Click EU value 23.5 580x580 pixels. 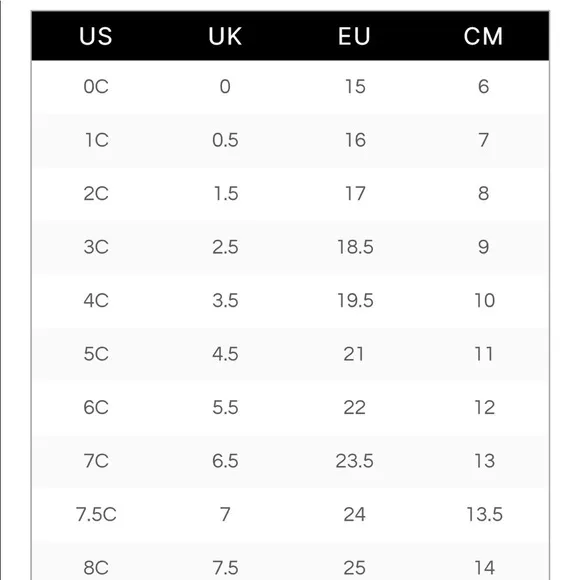tap(354, 461)
